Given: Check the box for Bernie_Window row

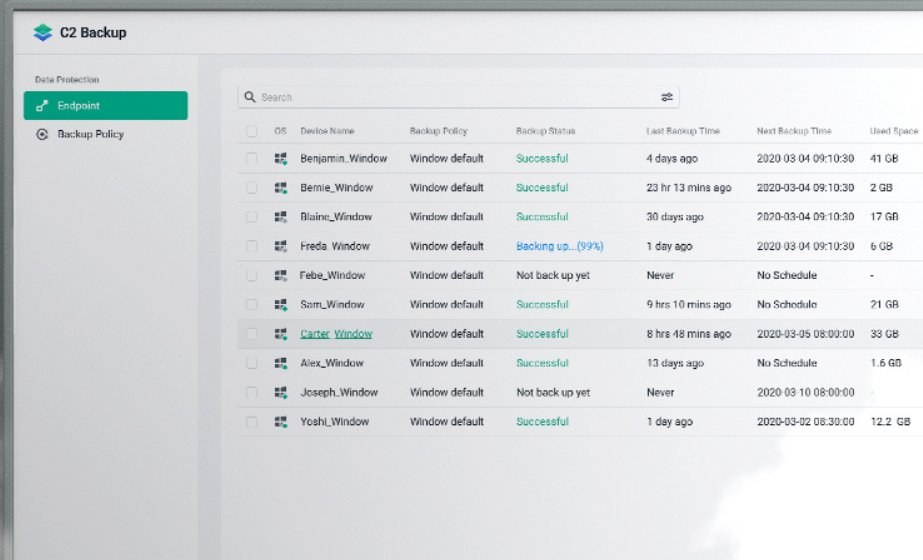Looking at the screenshot, I should pyautogui.click(x=251, y=188).
